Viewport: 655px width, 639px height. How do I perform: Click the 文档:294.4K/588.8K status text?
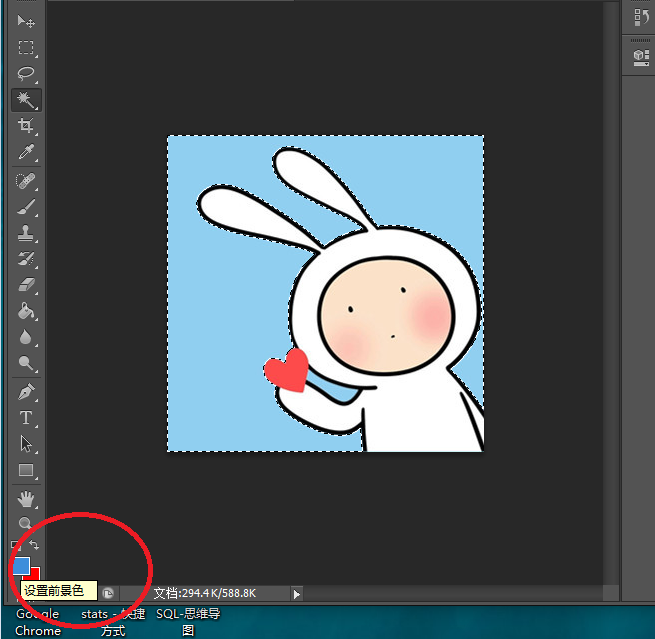click(x=204, y=593)
